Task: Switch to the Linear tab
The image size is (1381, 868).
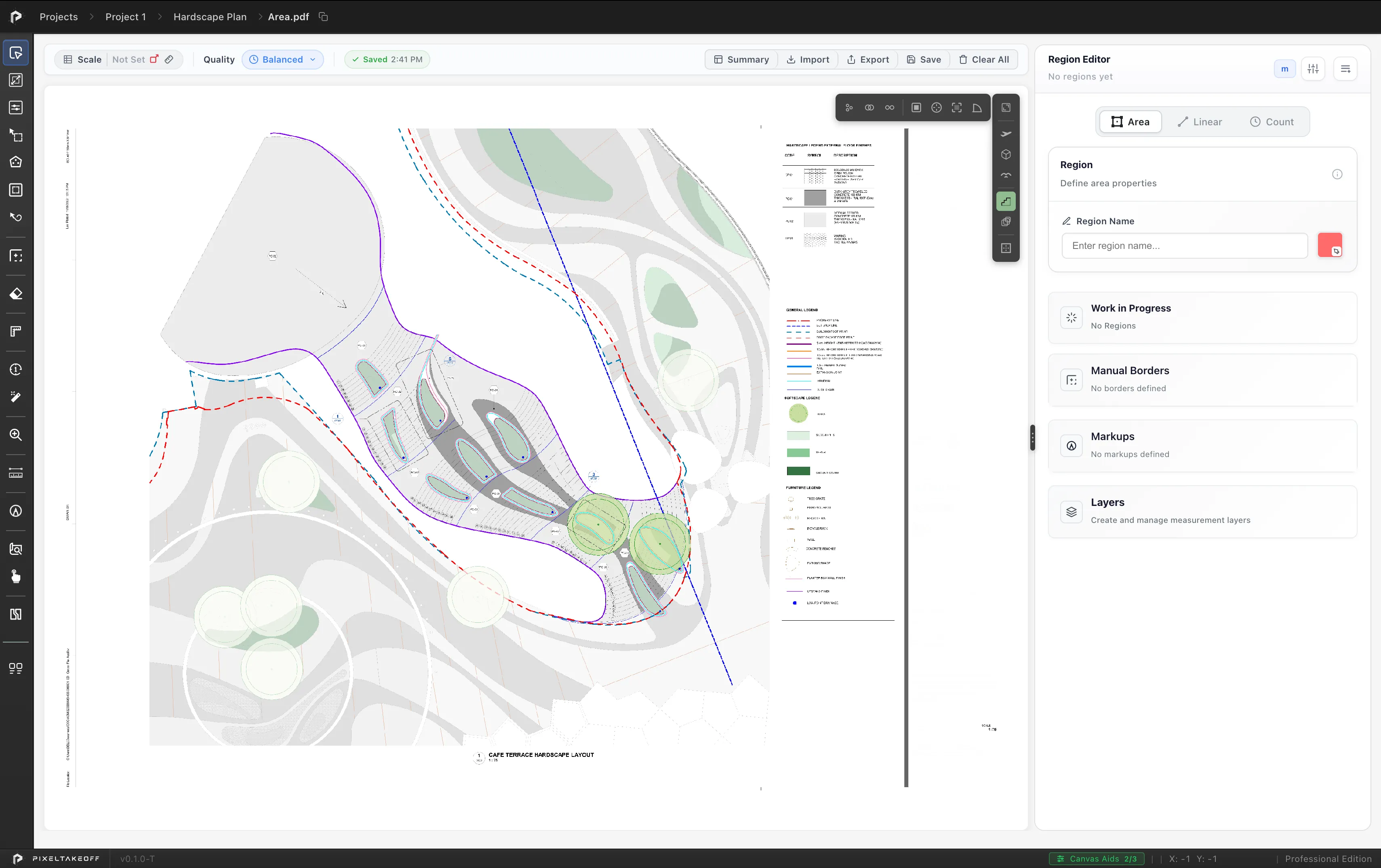Action: (1199, 122)
